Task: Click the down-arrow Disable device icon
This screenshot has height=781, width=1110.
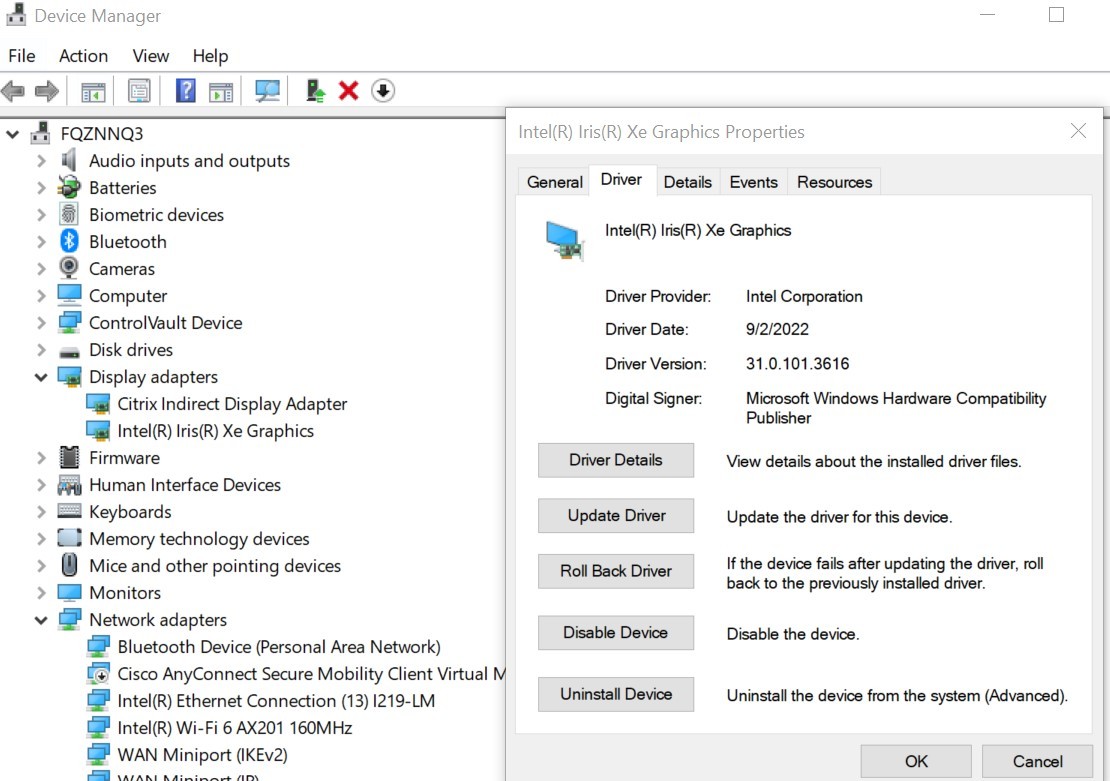Action: coord(383,91)
